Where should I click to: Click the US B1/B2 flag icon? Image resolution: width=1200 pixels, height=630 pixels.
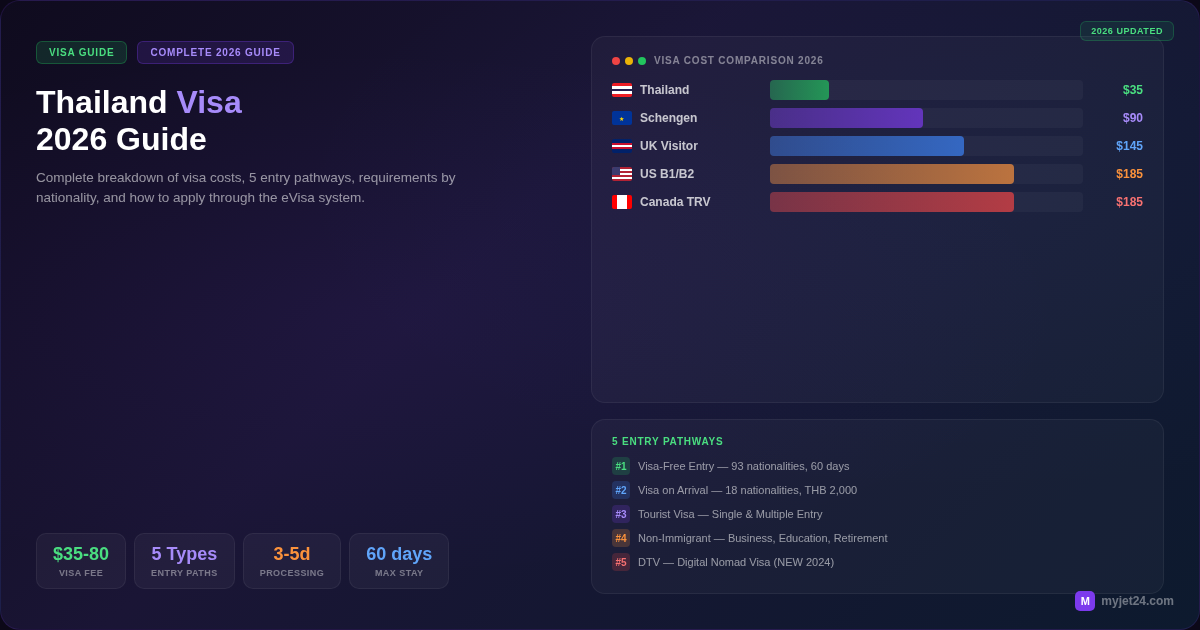pyautogui.click(x=621, y=174)
